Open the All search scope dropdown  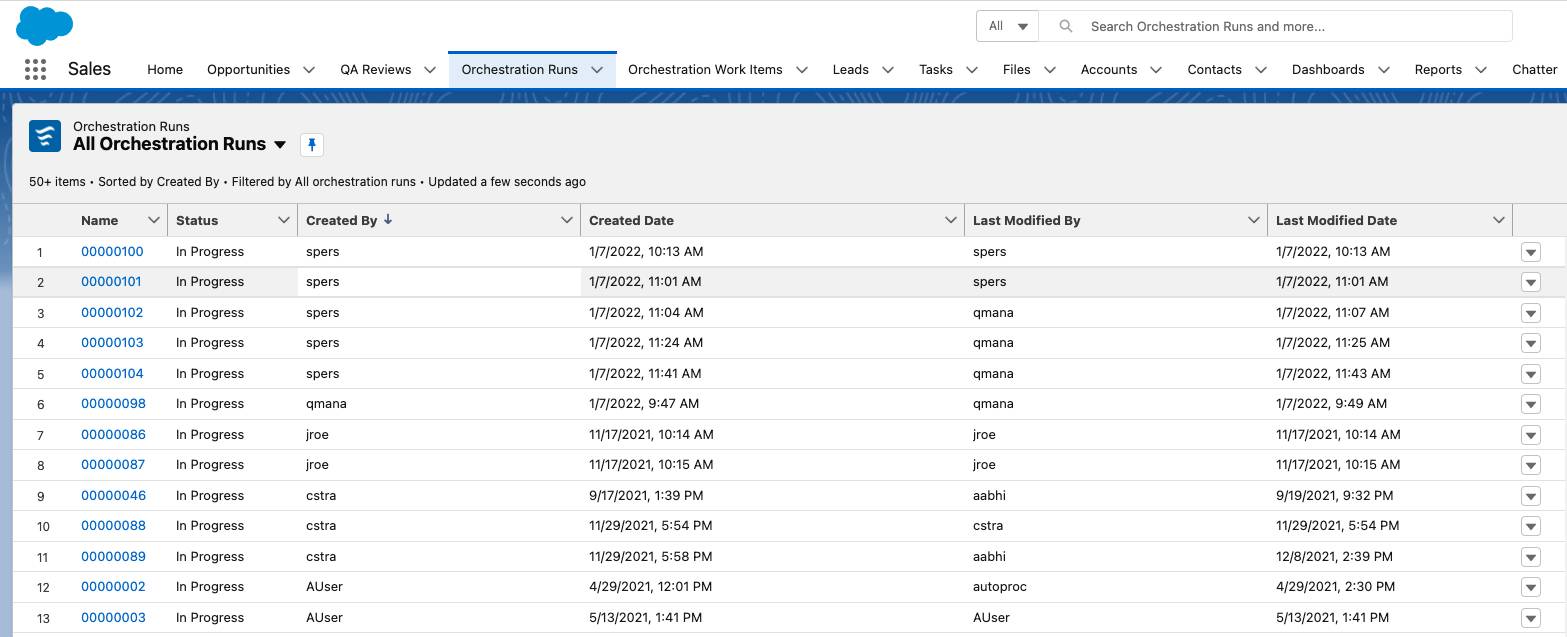tap(1007, 26)
